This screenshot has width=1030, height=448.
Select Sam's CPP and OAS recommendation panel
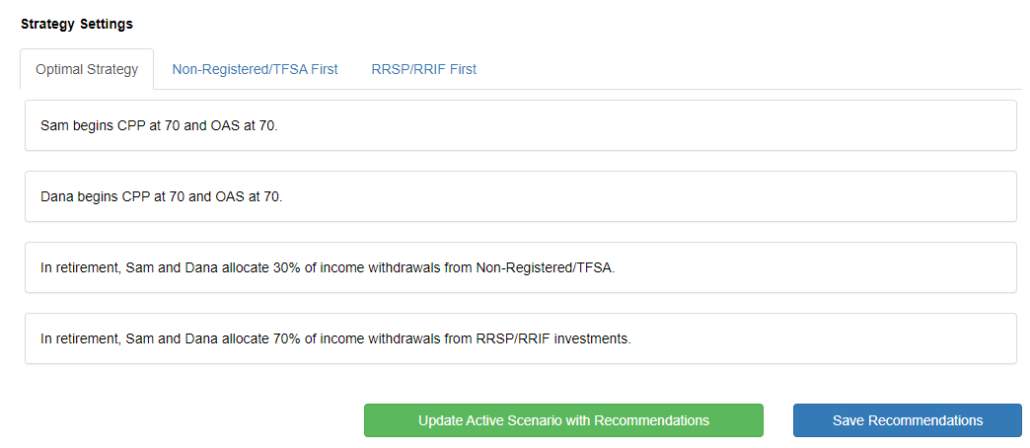tap(520, 126)
